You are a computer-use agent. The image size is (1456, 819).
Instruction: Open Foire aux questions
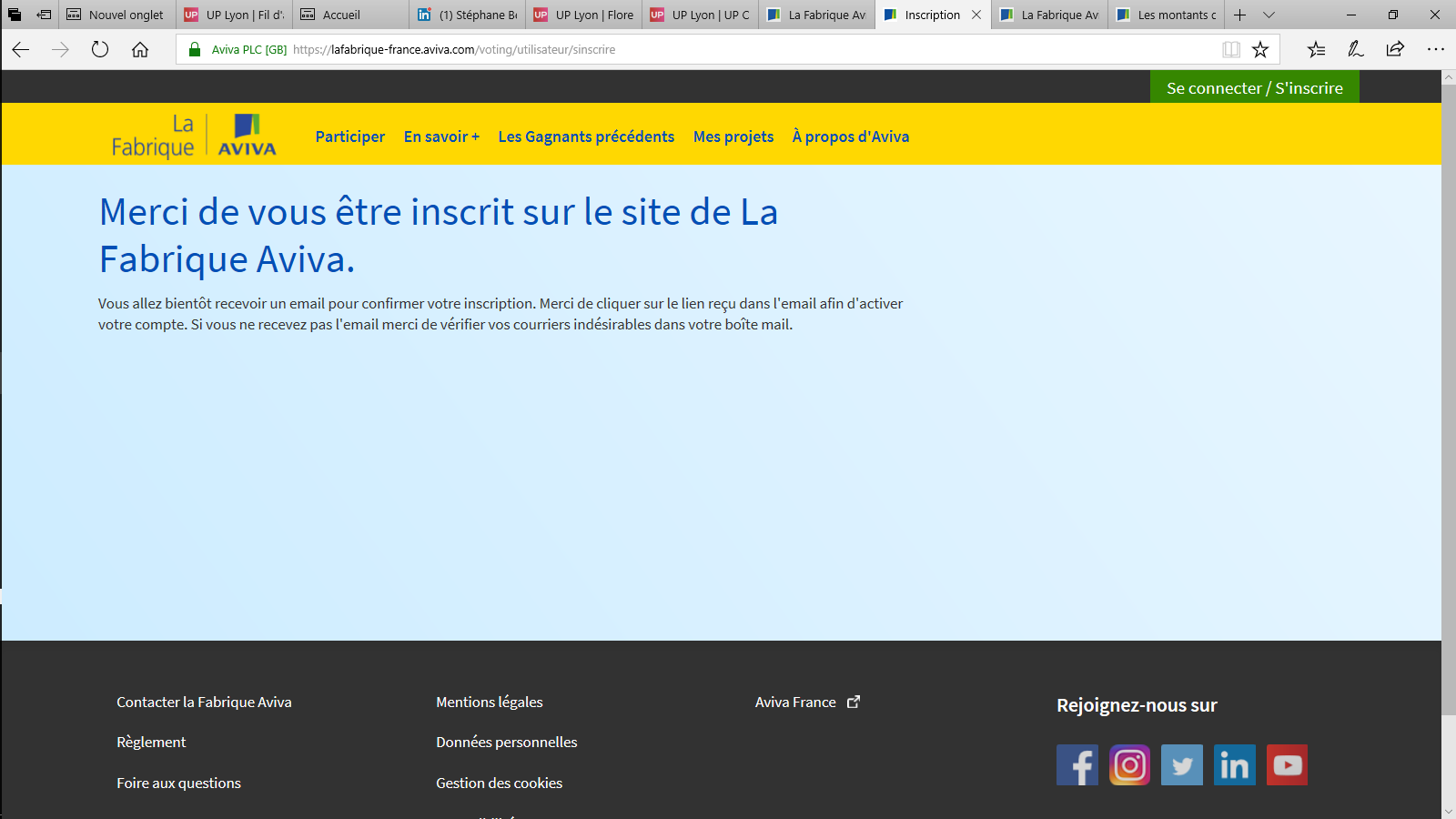(178, 783)
